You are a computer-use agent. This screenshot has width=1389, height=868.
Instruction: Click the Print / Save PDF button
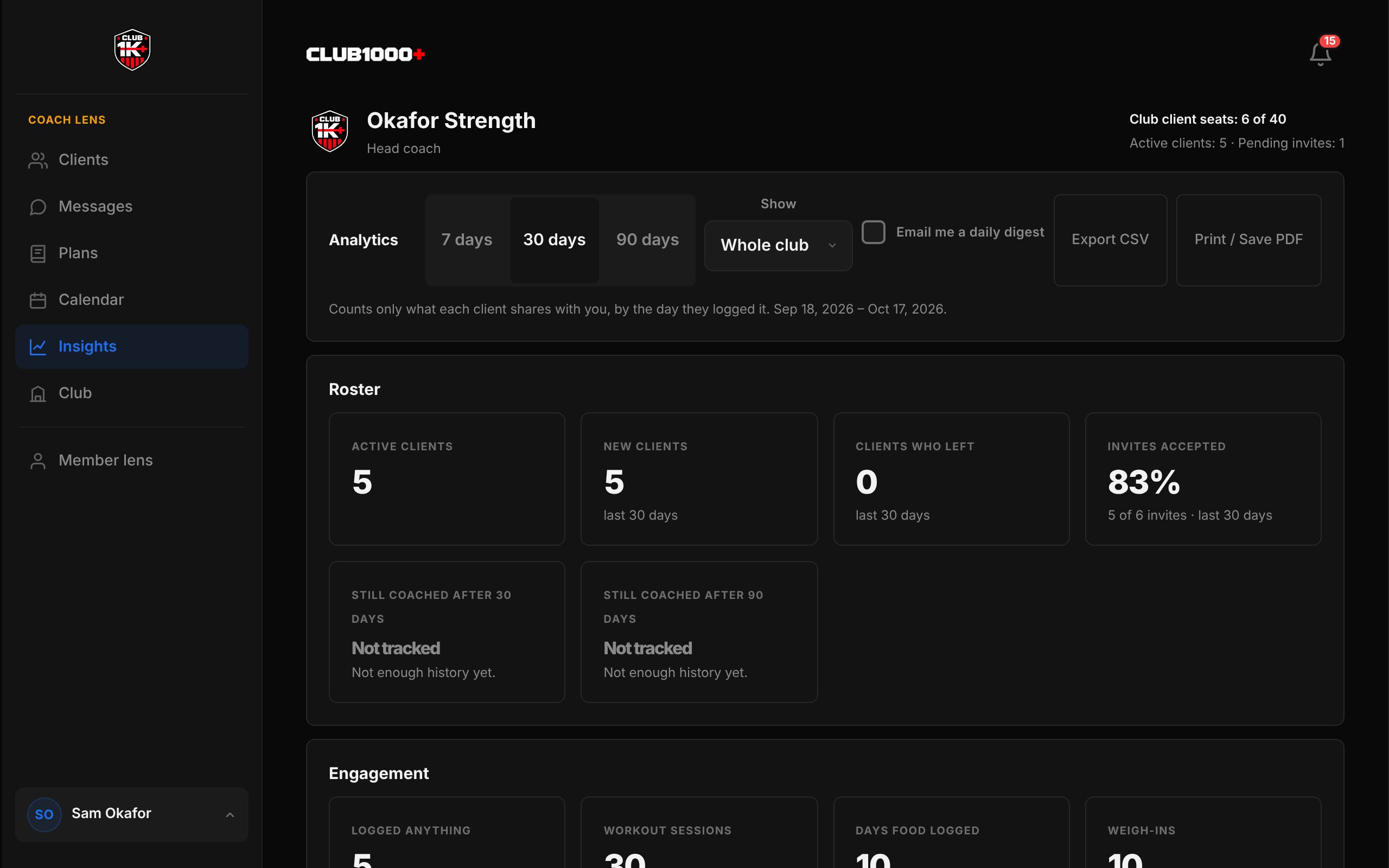tap(1248, 240)
